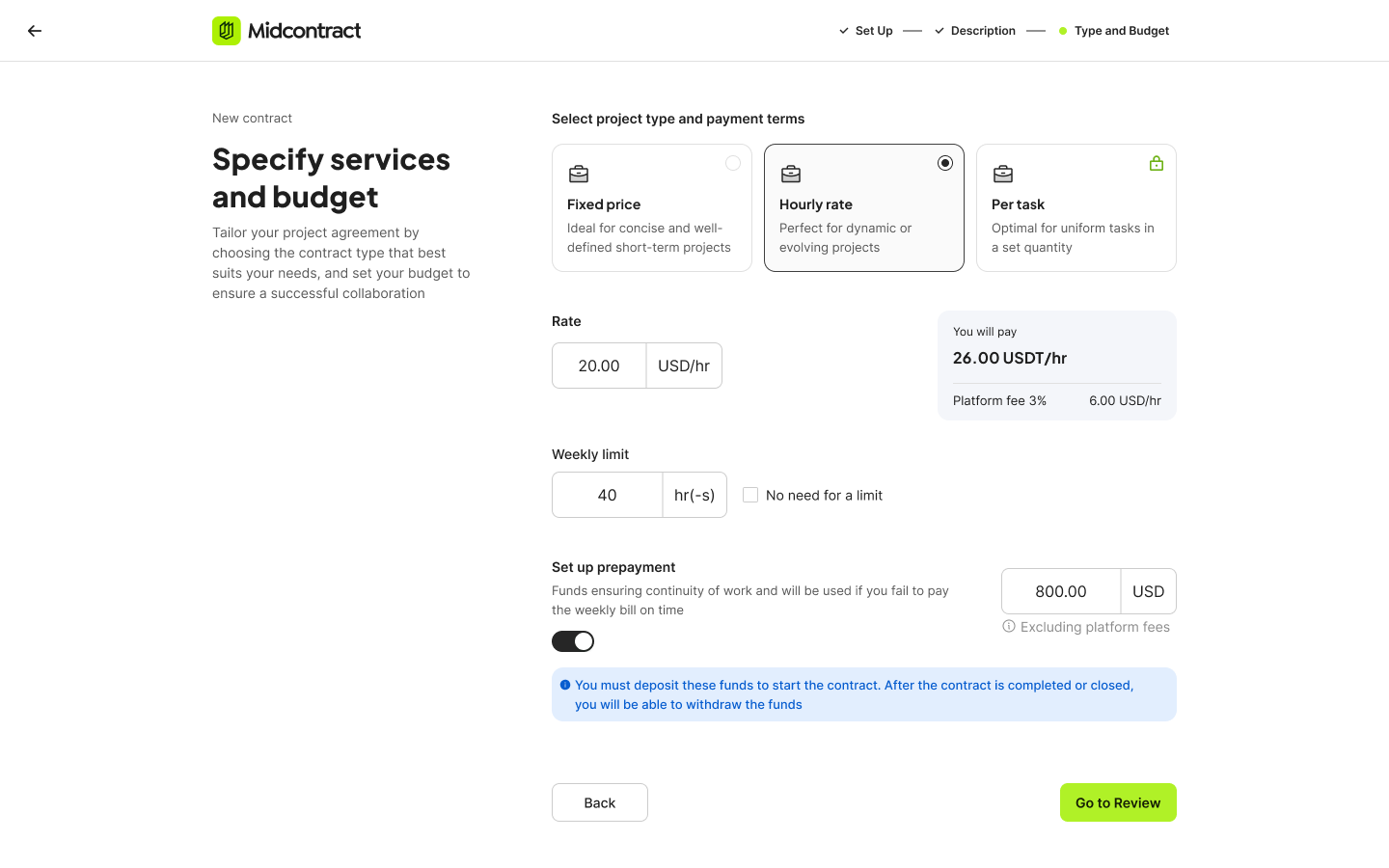This screenshot has width=1389, height=868.
Task: Click the Rate input field
Action: [599, 366]
